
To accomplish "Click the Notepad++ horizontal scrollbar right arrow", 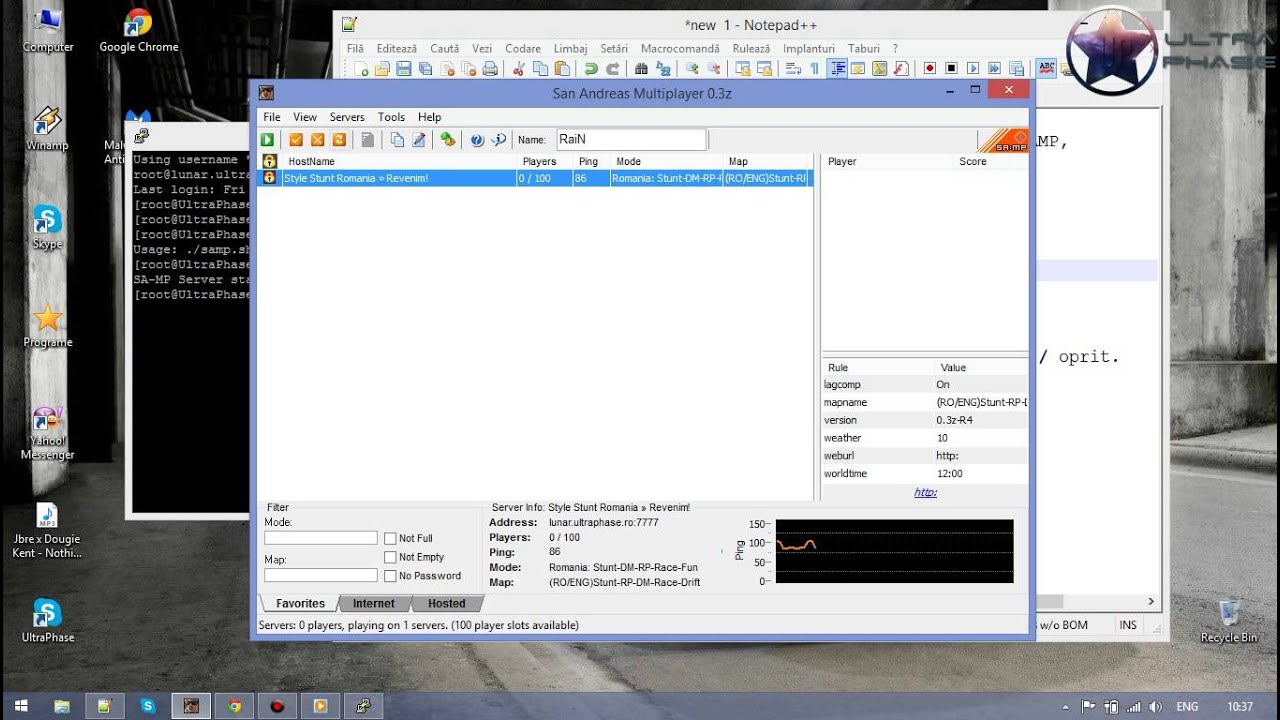I will (x=1151, y=602).
